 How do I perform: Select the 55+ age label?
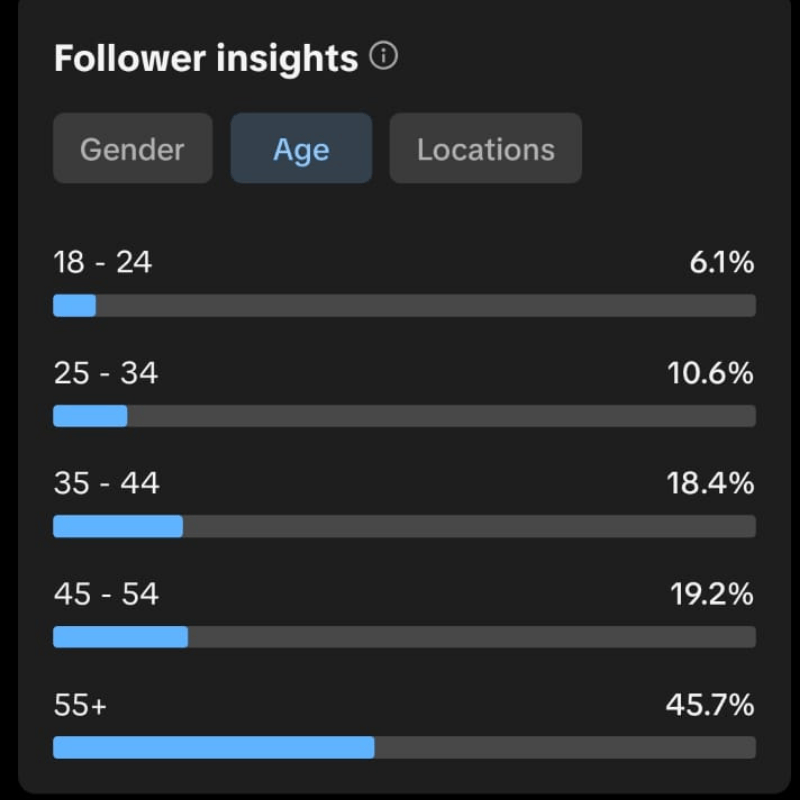[80, 705]
